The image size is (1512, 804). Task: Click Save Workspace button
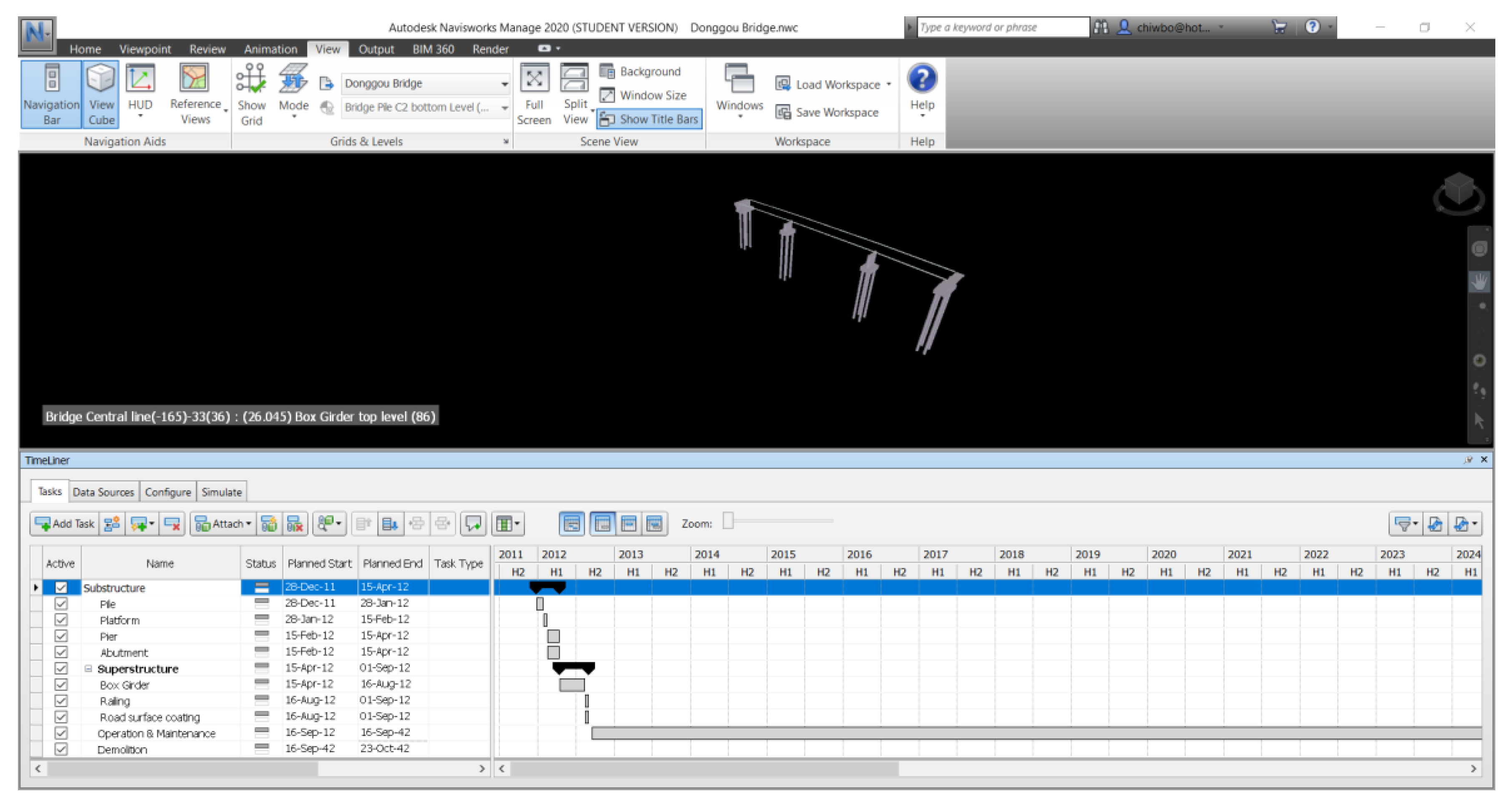828,112
